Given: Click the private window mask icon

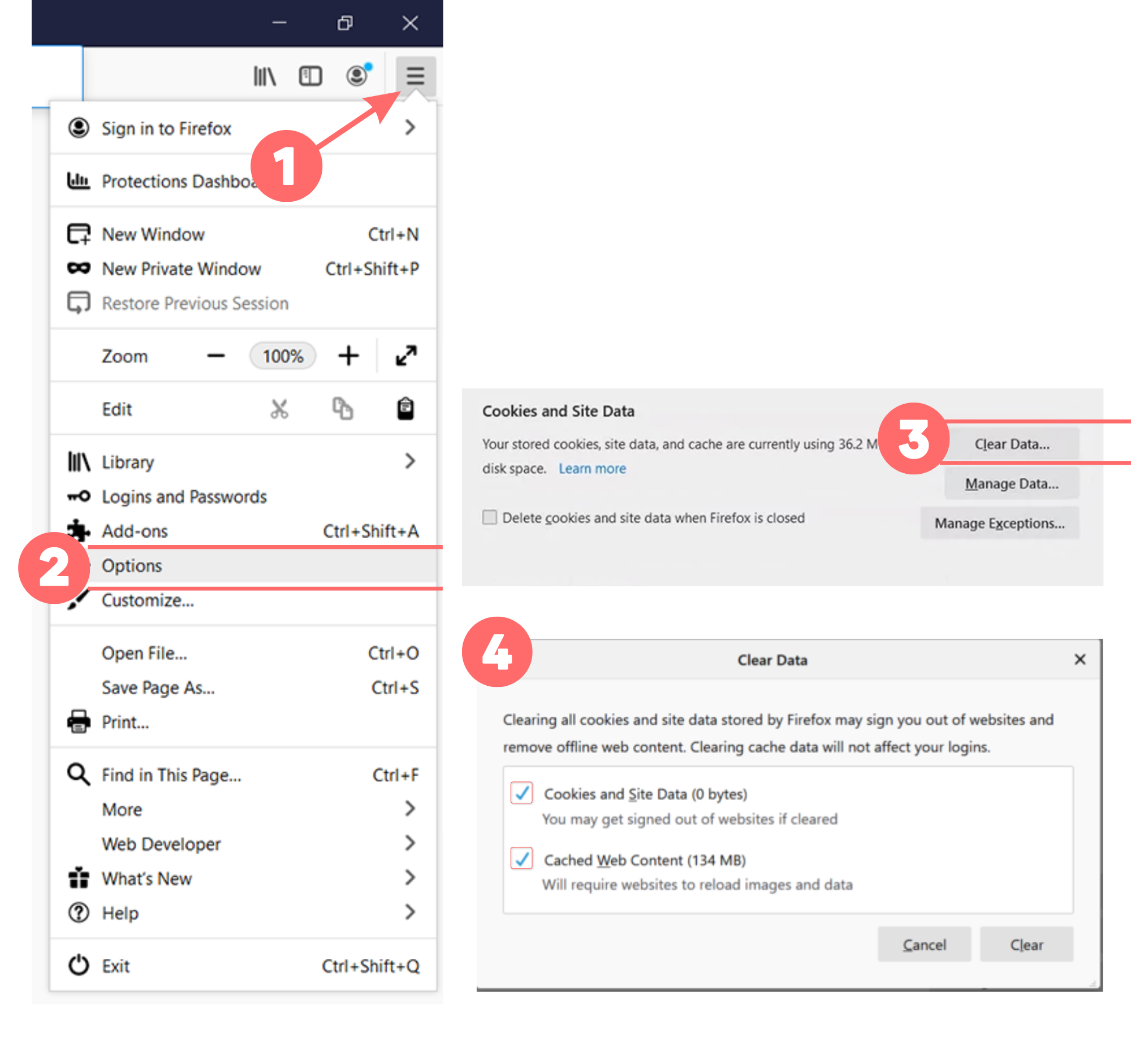Looking at the screenshot, I should pos(79,269).
